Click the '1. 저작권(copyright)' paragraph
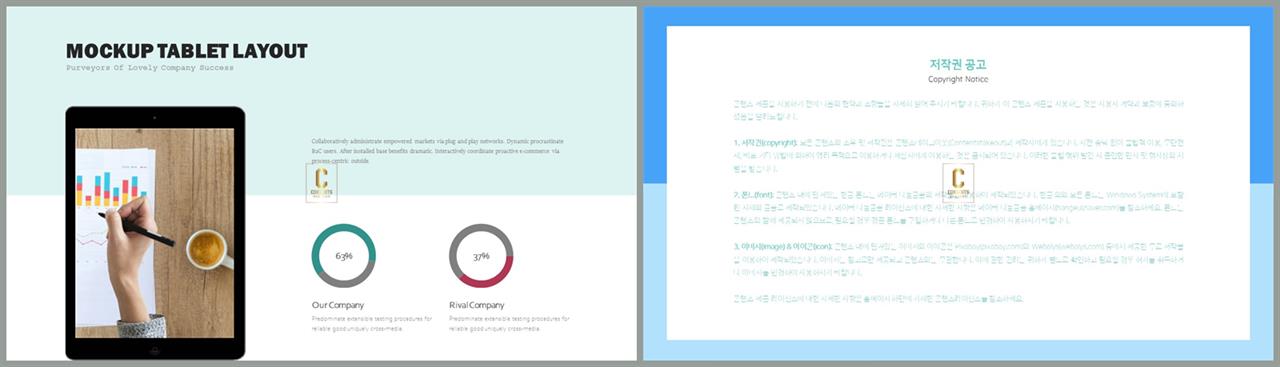This screenshot has width=1280, height=367. (x=958, y=156)
